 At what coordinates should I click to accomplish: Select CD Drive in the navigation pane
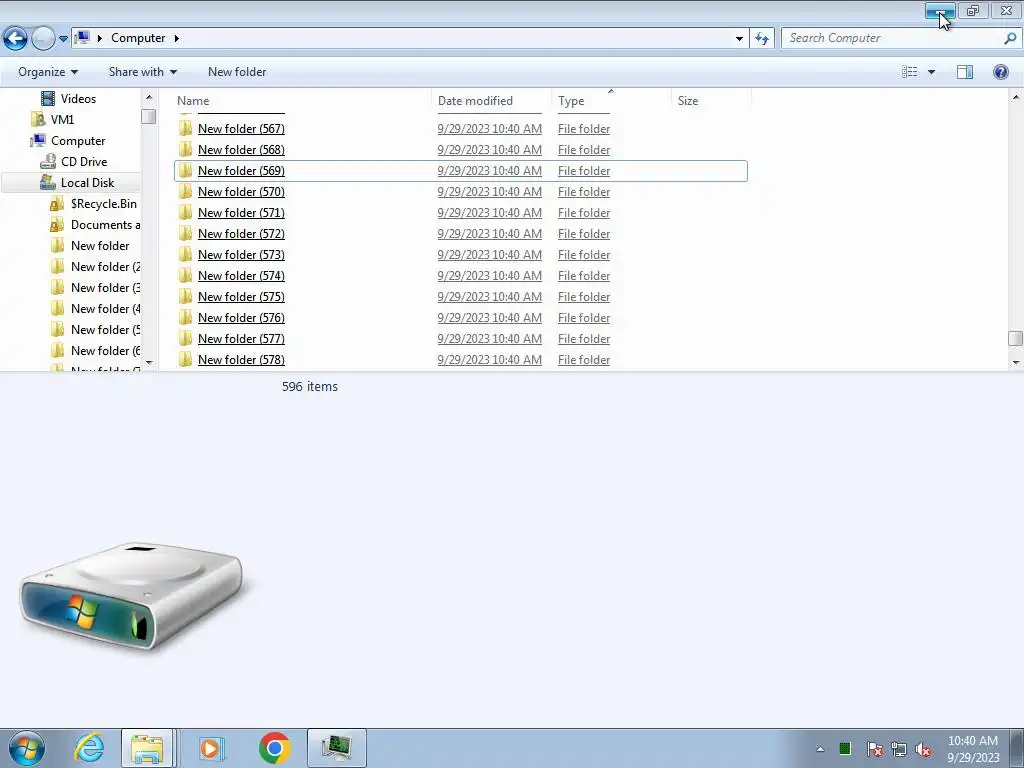[x=84, y=161]
